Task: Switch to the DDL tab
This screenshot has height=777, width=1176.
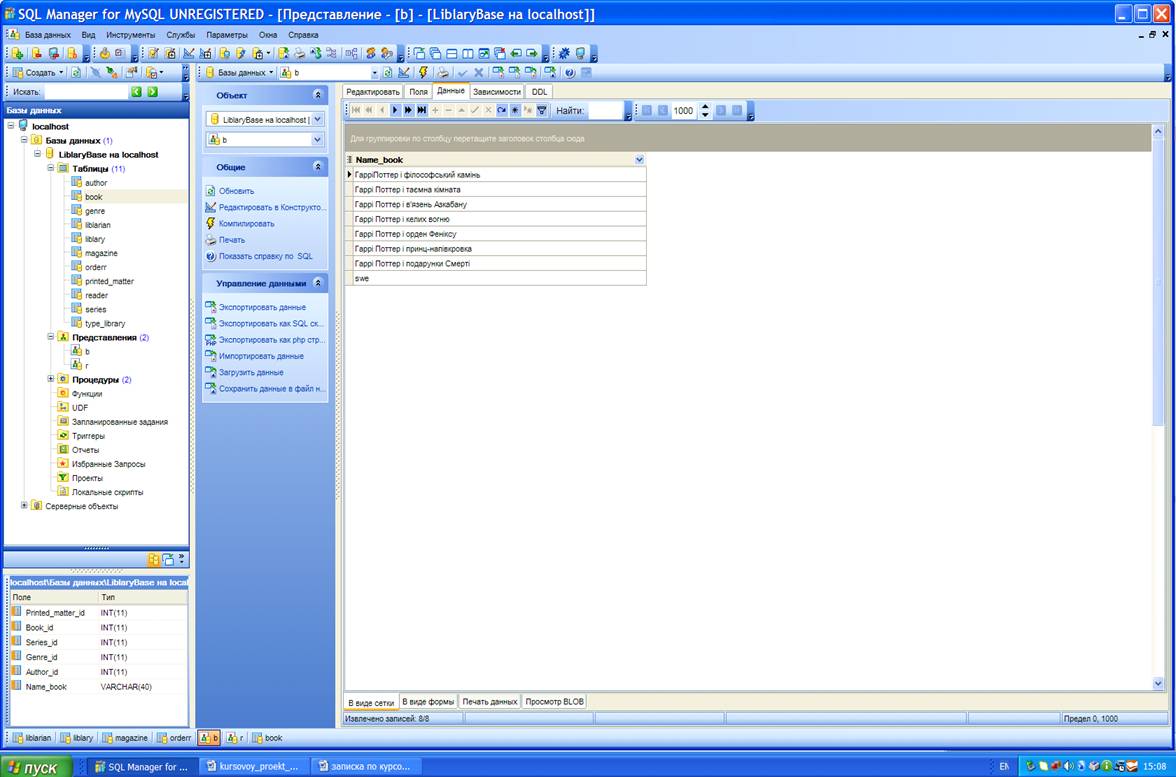Action: point(539,91)
